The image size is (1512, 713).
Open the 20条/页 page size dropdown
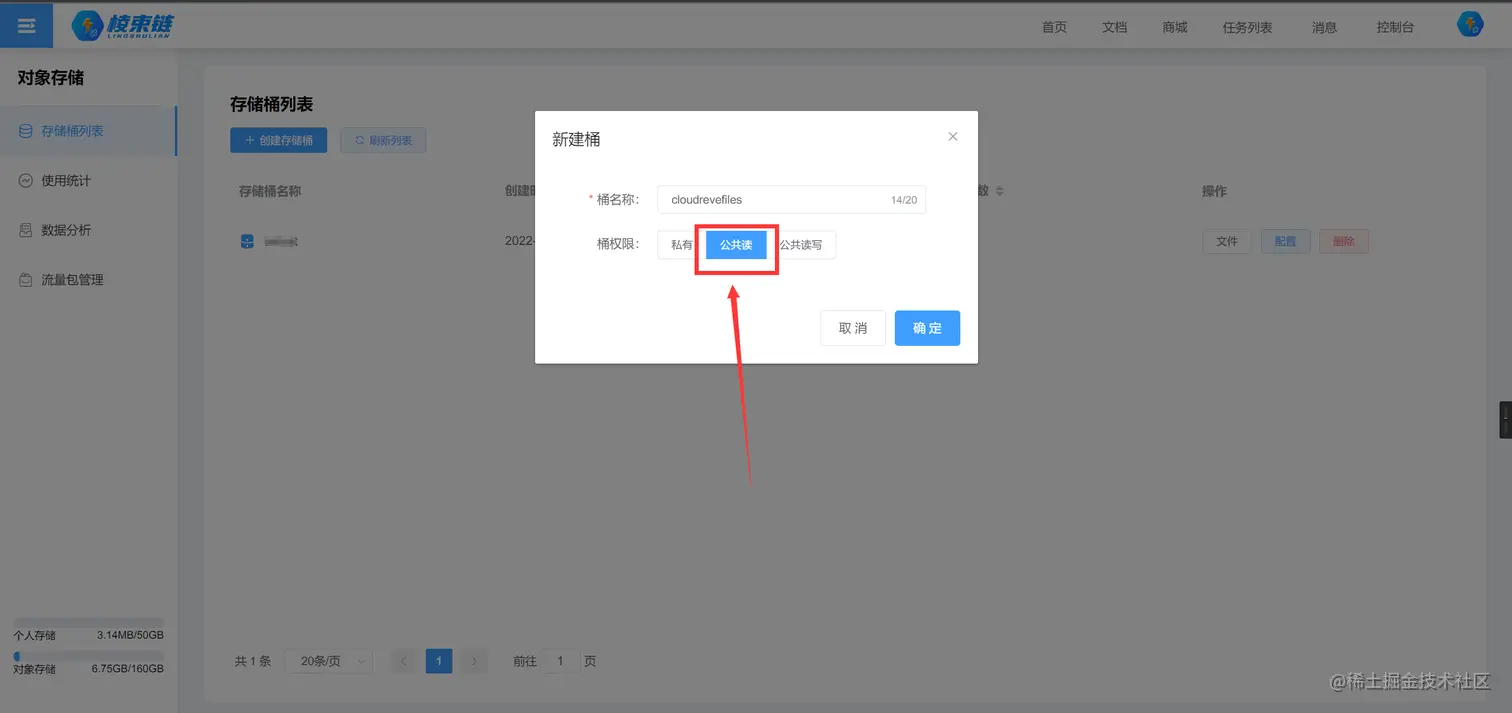point(329,661)
